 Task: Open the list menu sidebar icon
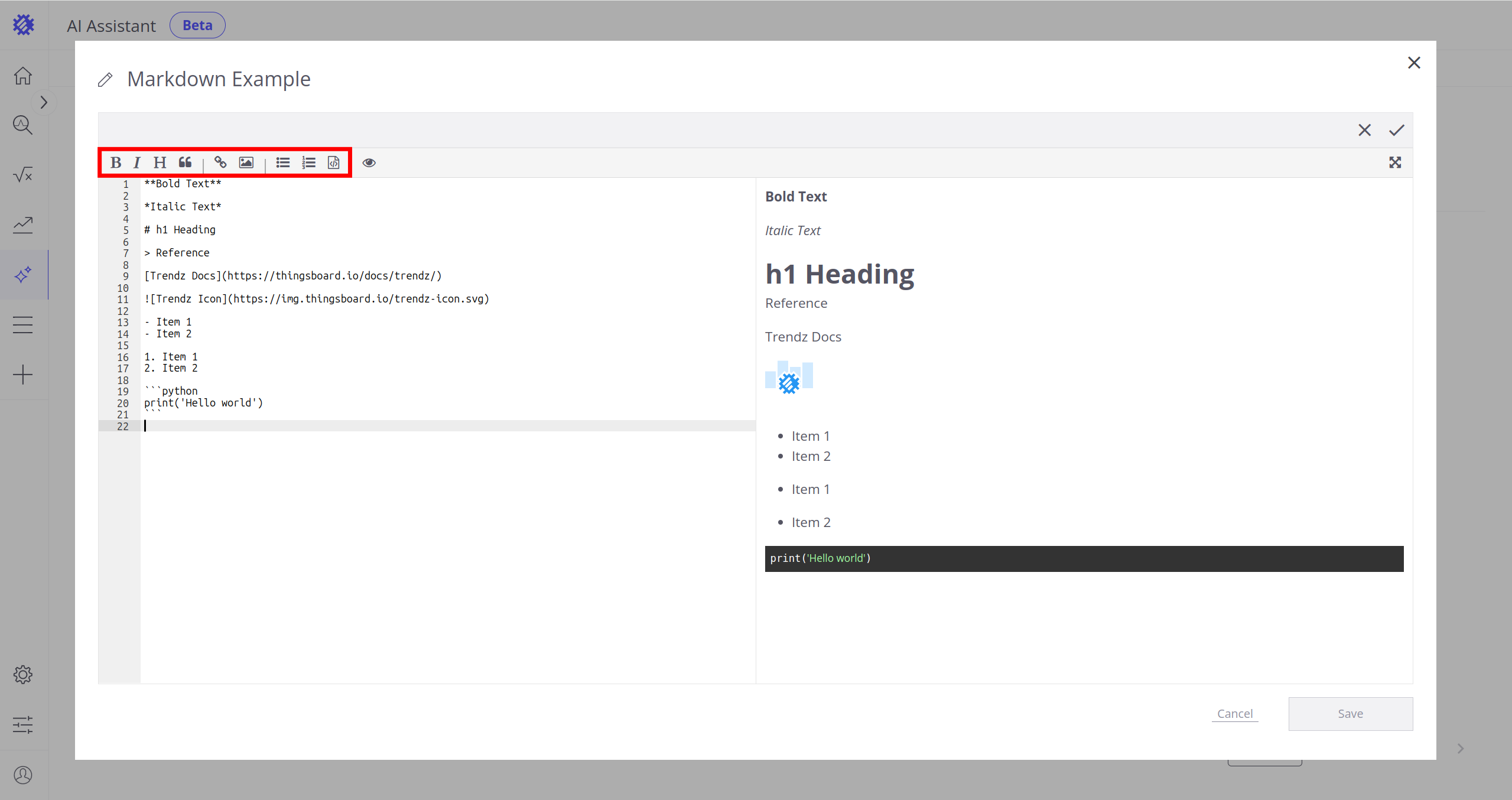[23, 324]
